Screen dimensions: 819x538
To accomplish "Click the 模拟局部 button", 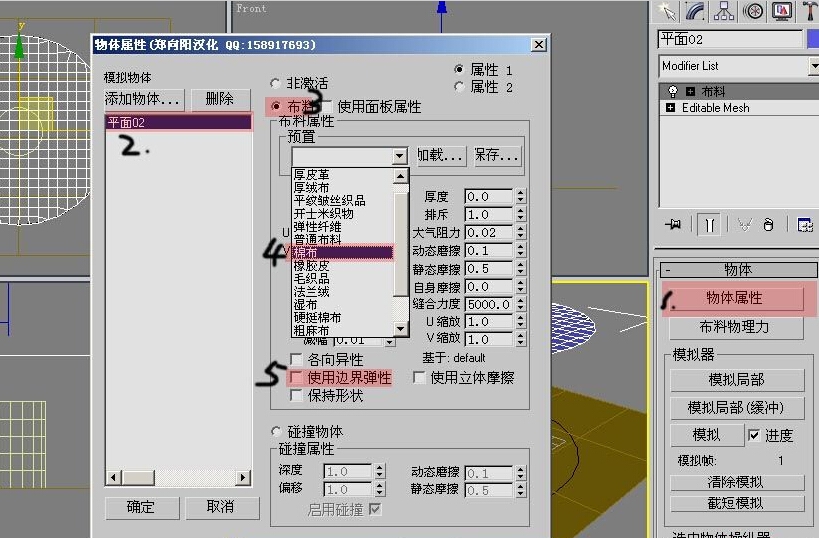I will click(x=736, y=380).
